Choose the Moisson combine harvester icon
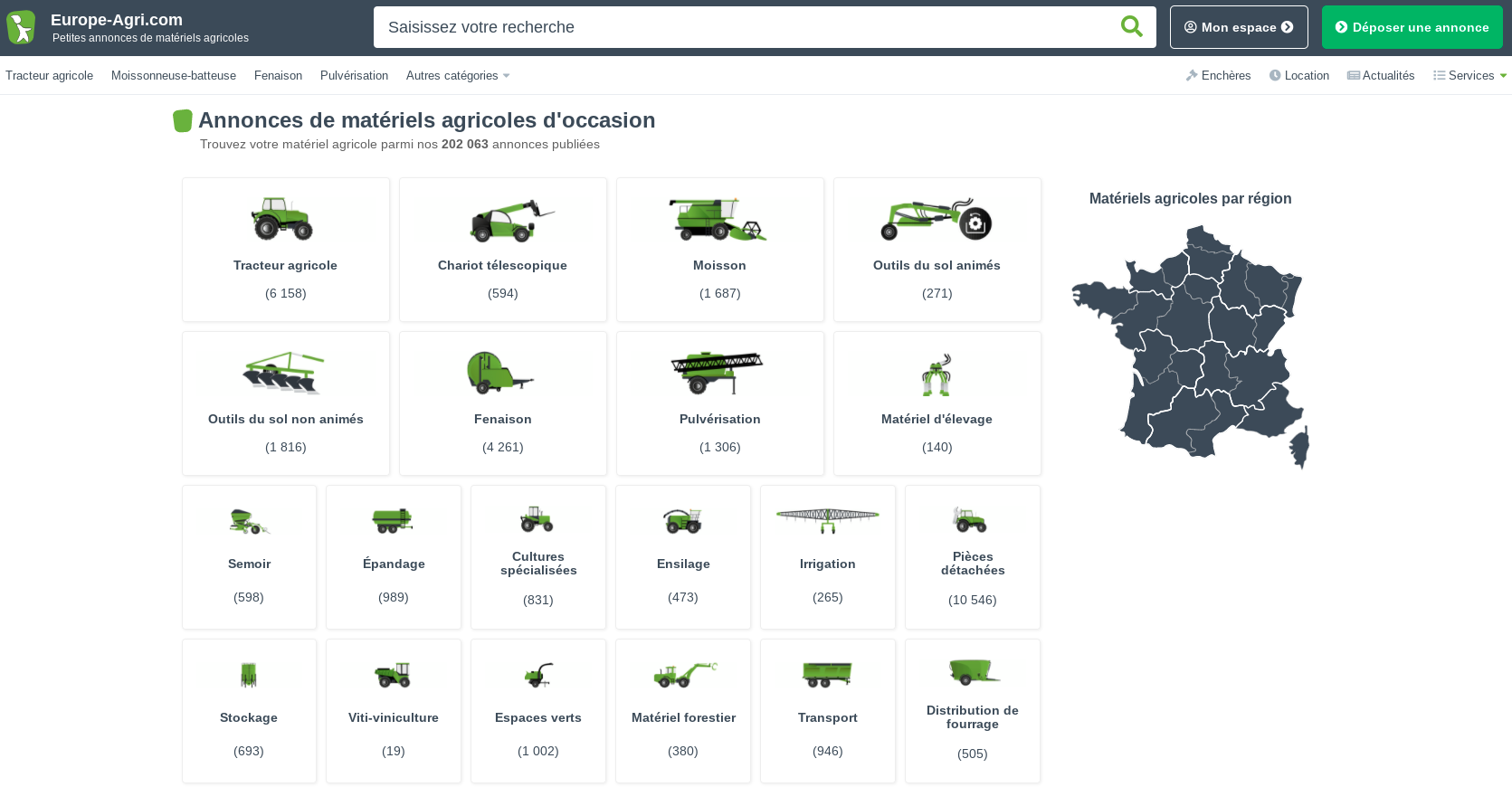1512x787 pixels. [718, 220]
